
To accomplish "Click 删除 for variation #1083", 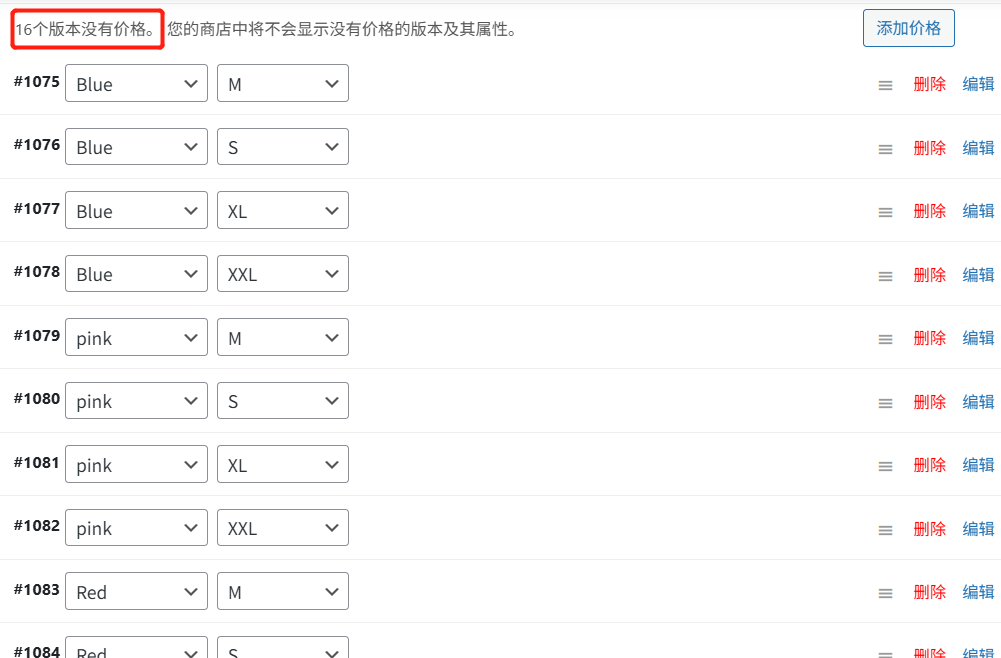I will tap(929, 591).
